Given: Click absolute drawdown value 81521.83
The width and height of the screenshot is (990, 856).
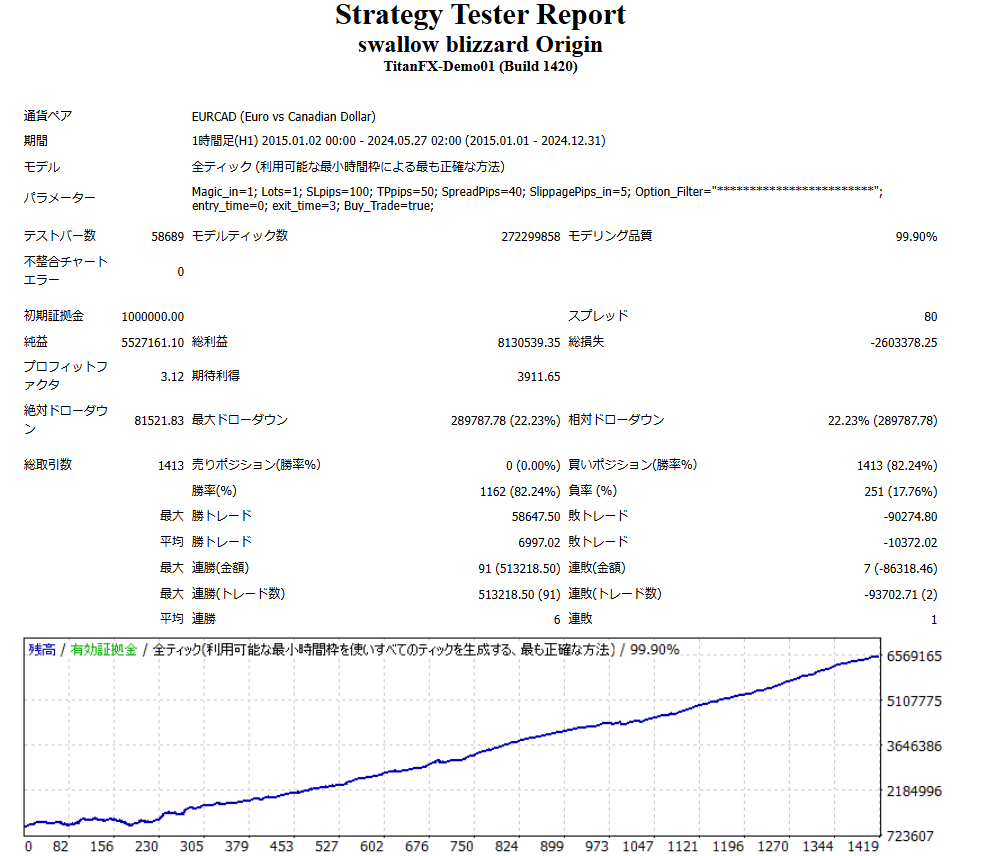Looking at the screenshot, I should [x=159, y=421].
